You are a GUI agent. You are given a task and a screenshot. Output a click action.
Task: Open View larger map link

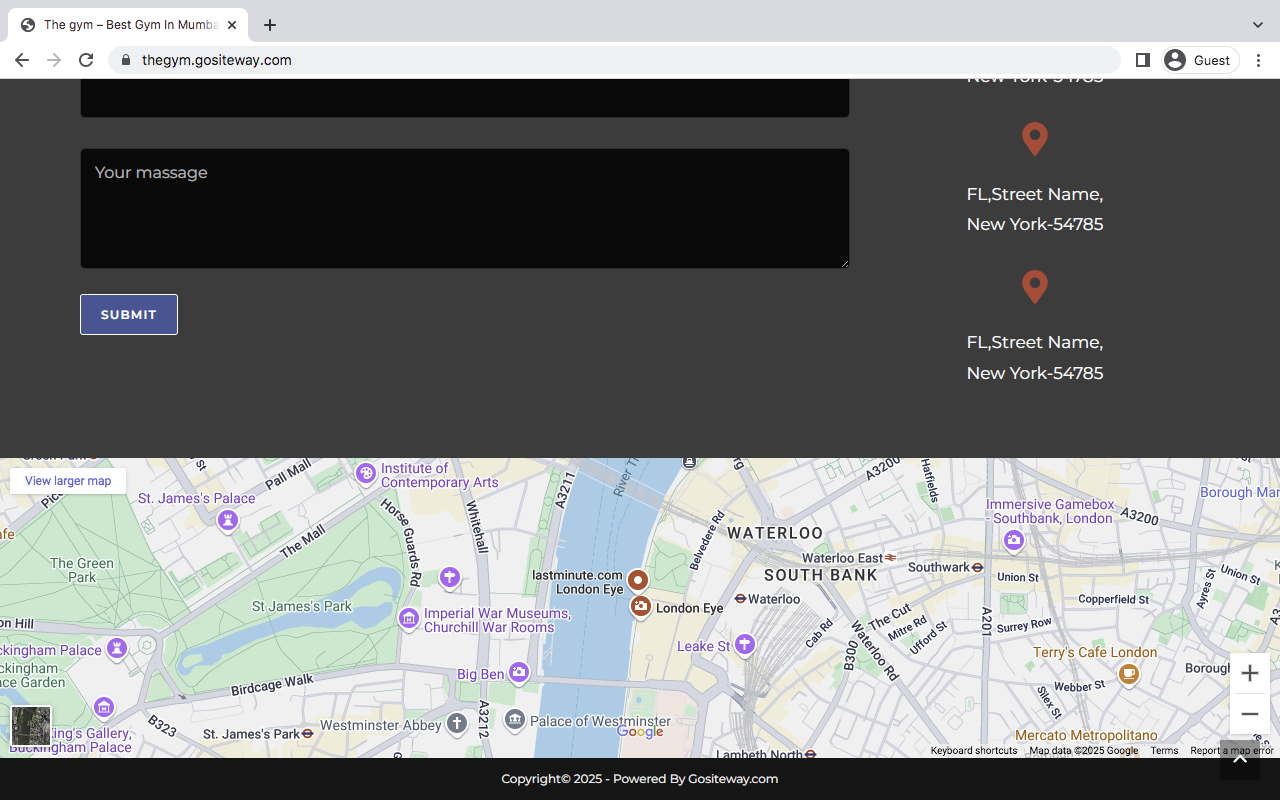click(68, 481)
